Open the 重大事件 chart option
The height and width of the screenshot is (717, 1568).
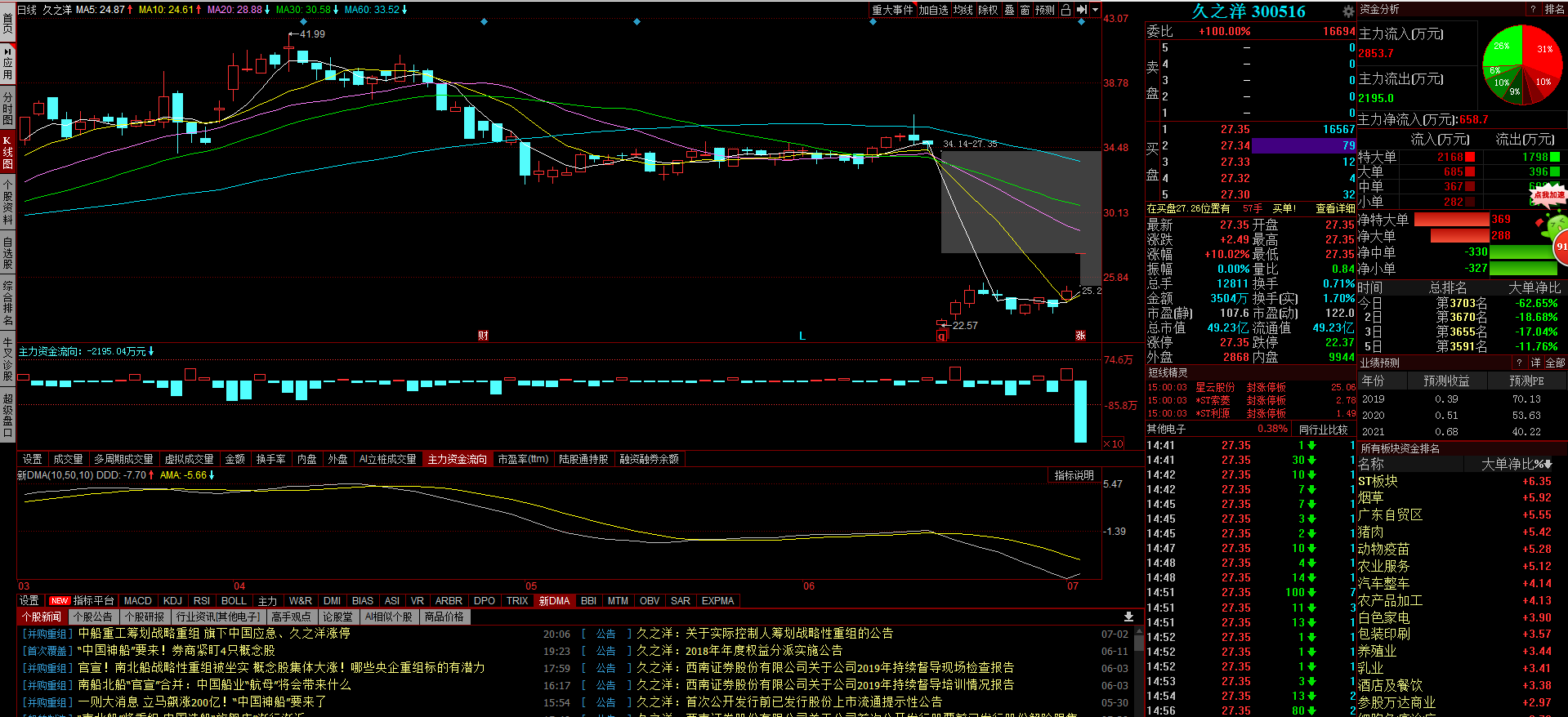point(892,10)
